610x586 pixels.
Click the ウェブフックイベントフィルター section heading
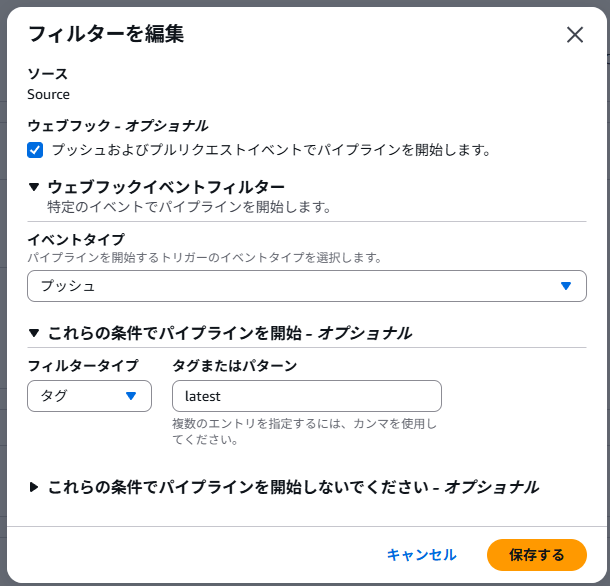(166, 187)
